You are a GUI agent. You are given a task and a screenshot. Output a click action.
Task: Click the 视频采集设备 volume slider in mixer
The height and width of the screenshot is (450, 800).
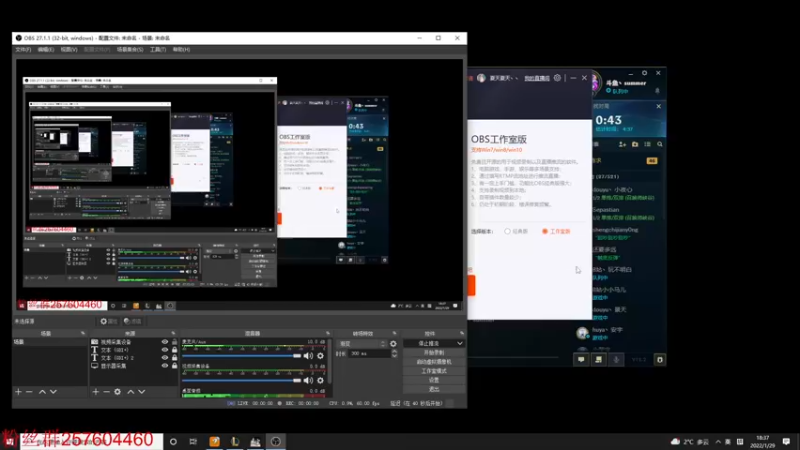241,380
